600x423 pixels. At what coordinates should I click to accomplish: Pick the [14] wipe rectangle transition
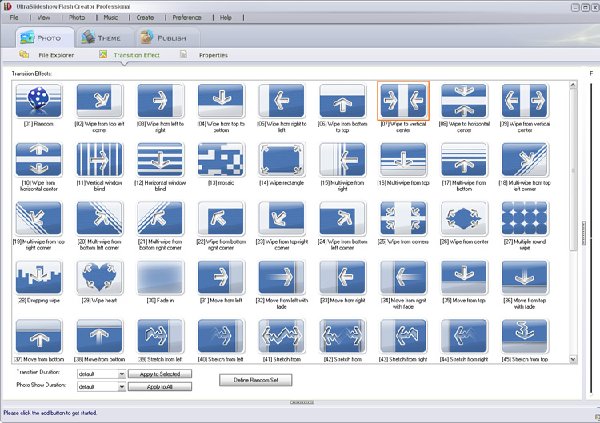tap(282, 160)
